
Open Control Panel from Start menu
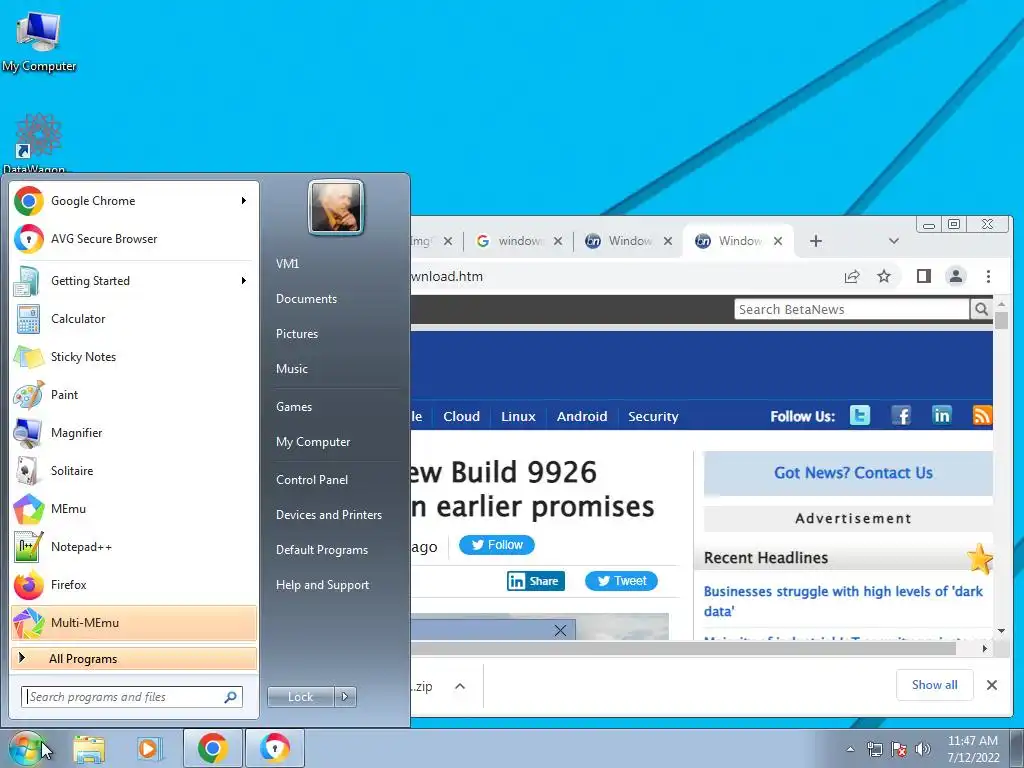click(x=312, y=480)
